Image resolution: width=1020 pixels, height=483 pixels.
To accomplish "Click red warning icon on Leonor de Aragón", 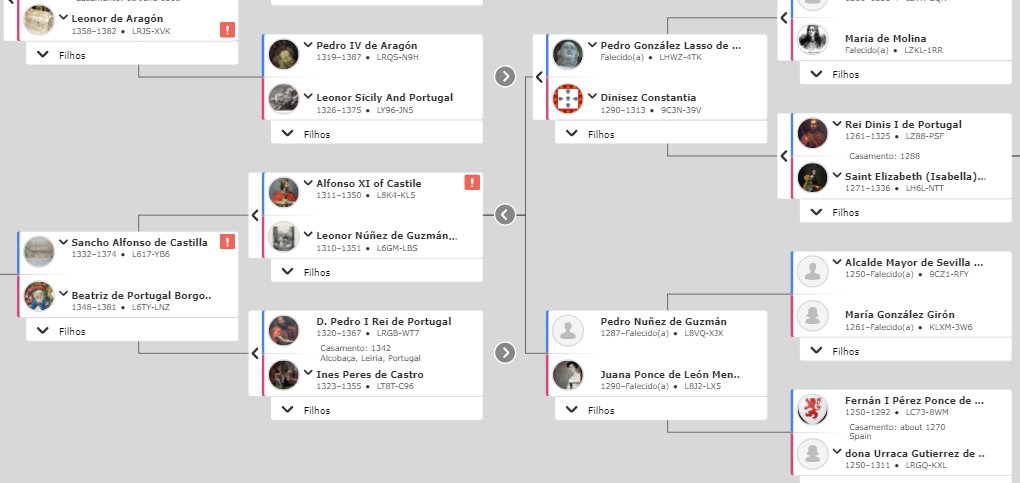I will coord(227,29).
